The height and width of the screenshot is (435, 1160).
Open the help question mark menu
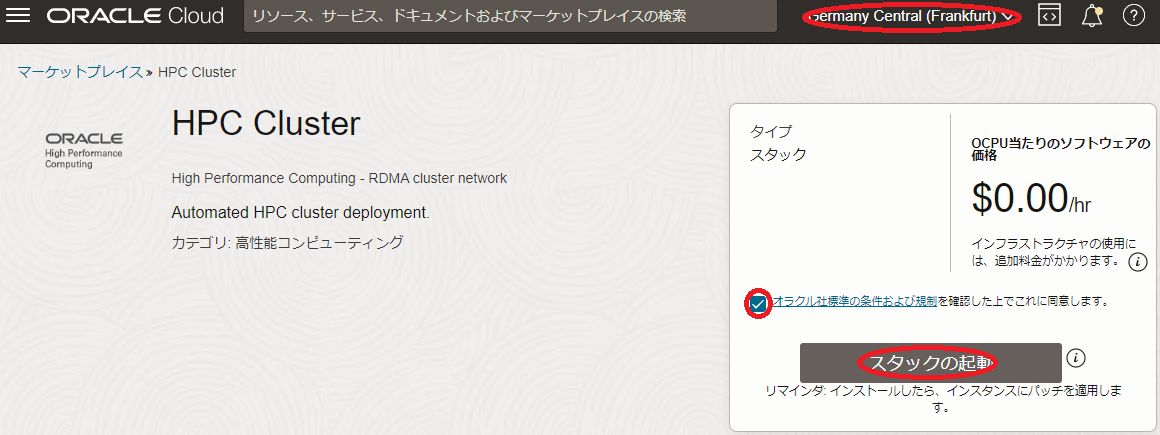pos(1133,17)
